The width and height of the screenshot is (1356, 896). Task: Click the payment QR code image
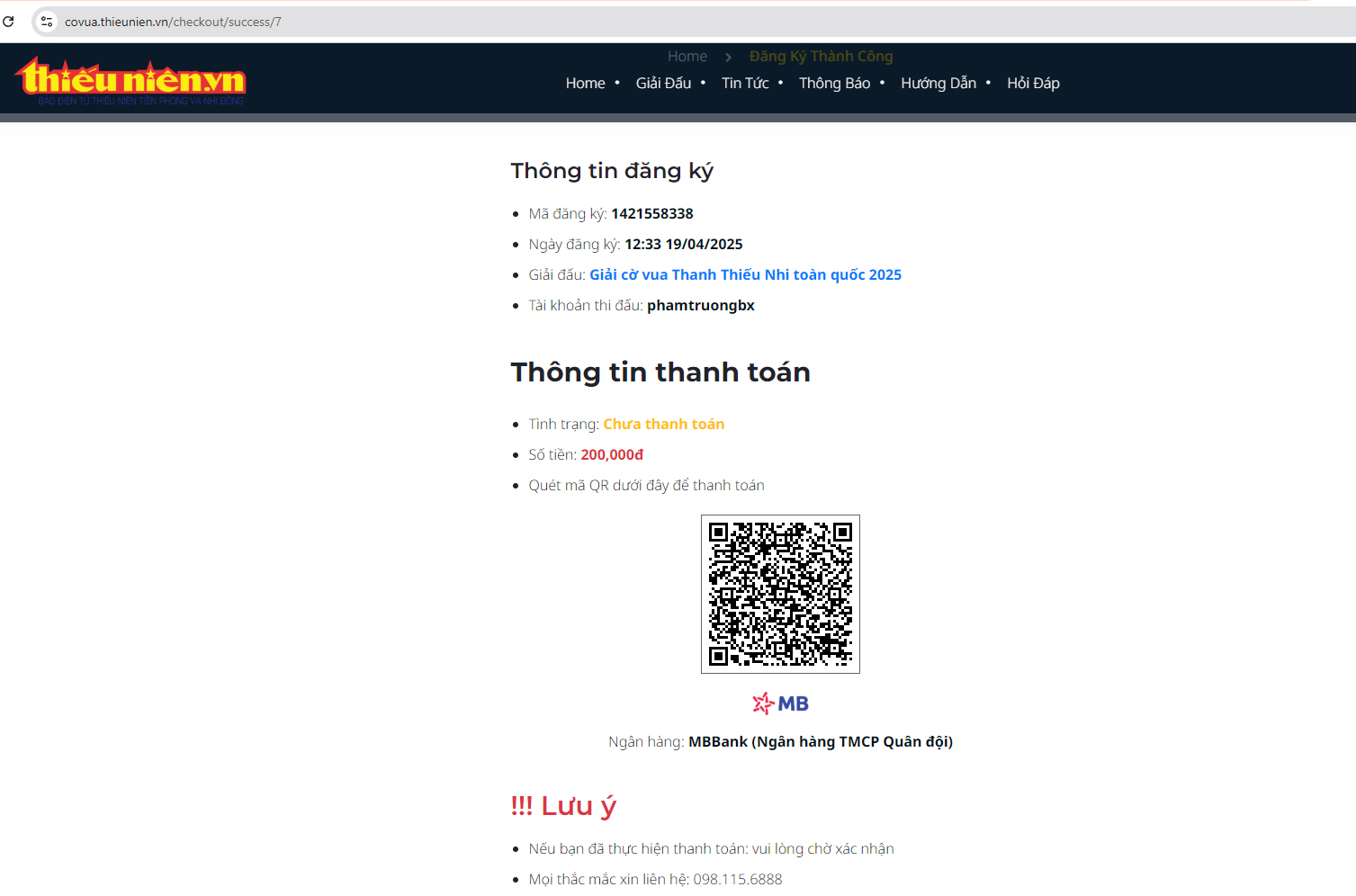click(780, 594)
